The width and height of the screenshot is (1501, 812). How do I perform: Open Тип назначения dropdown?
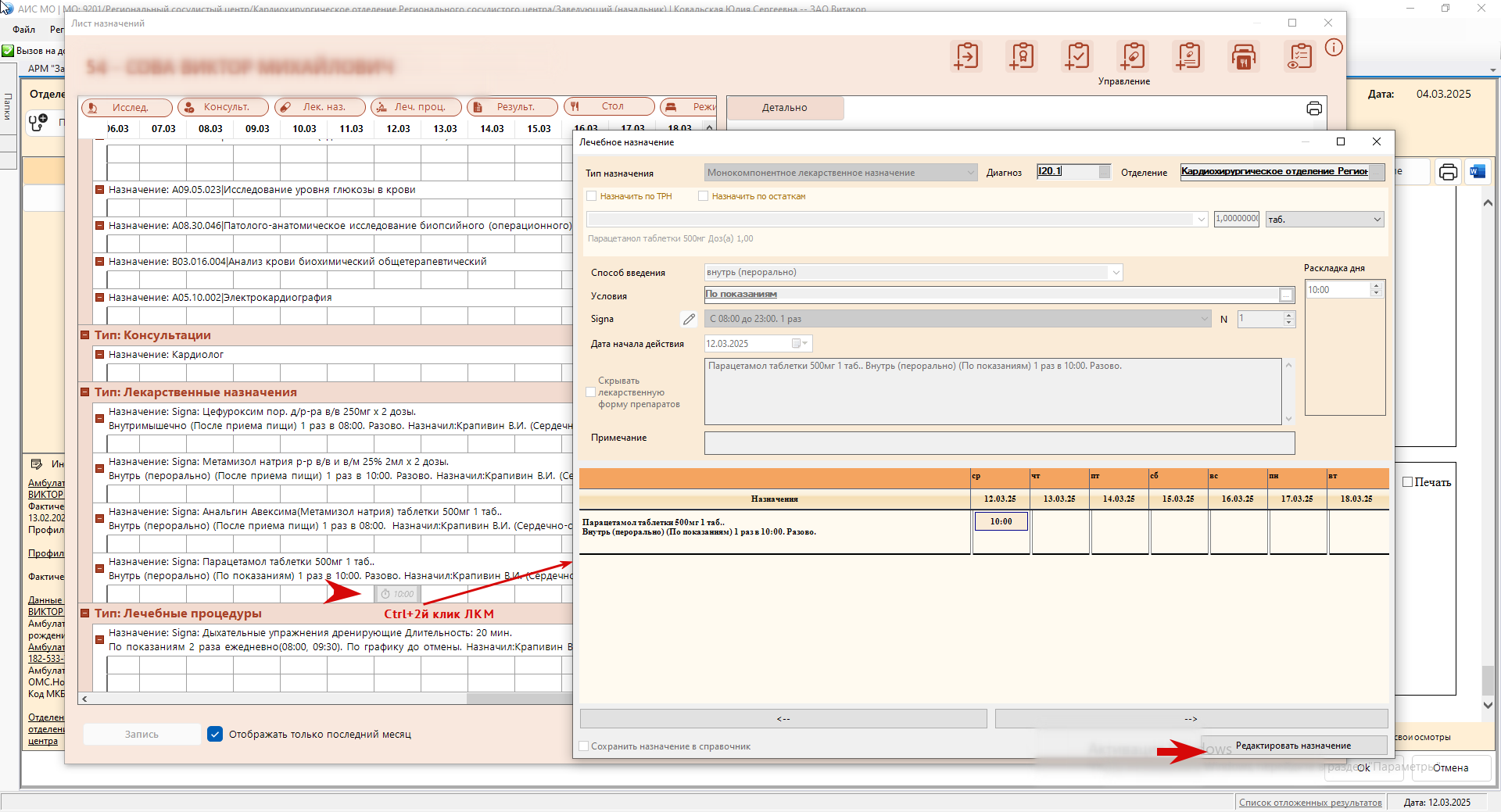(840, 173)
